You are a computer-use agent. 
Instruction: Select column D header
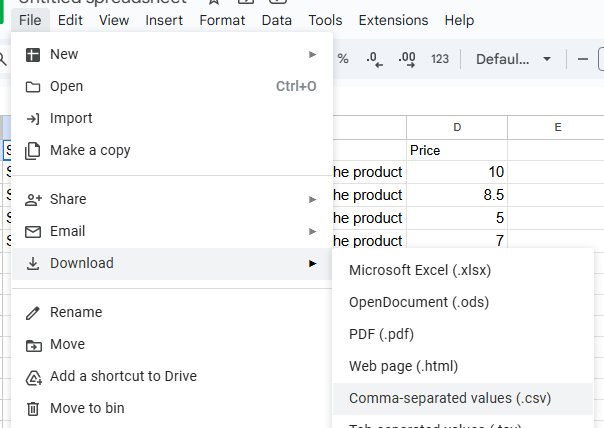coord(457,127)
